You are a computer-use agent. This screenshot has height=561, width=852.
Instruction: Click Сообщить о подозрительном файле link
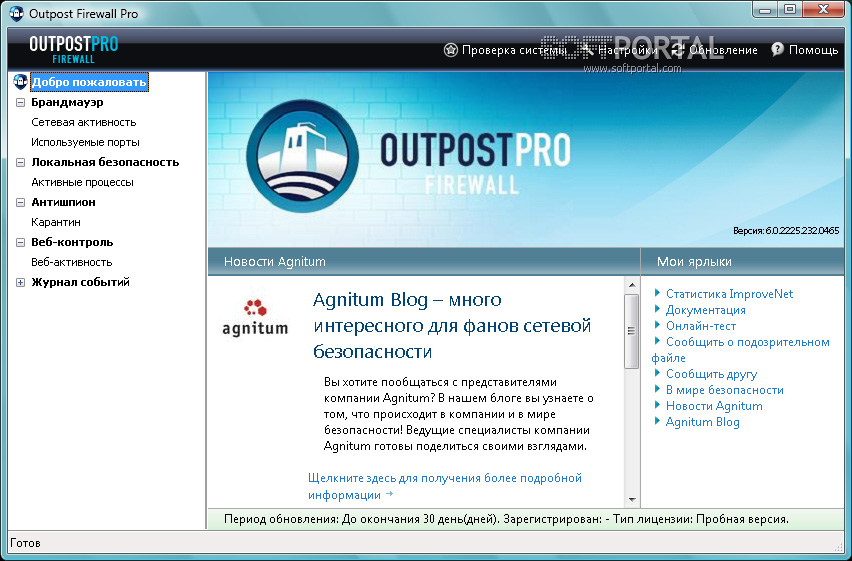tap(741, 350)
